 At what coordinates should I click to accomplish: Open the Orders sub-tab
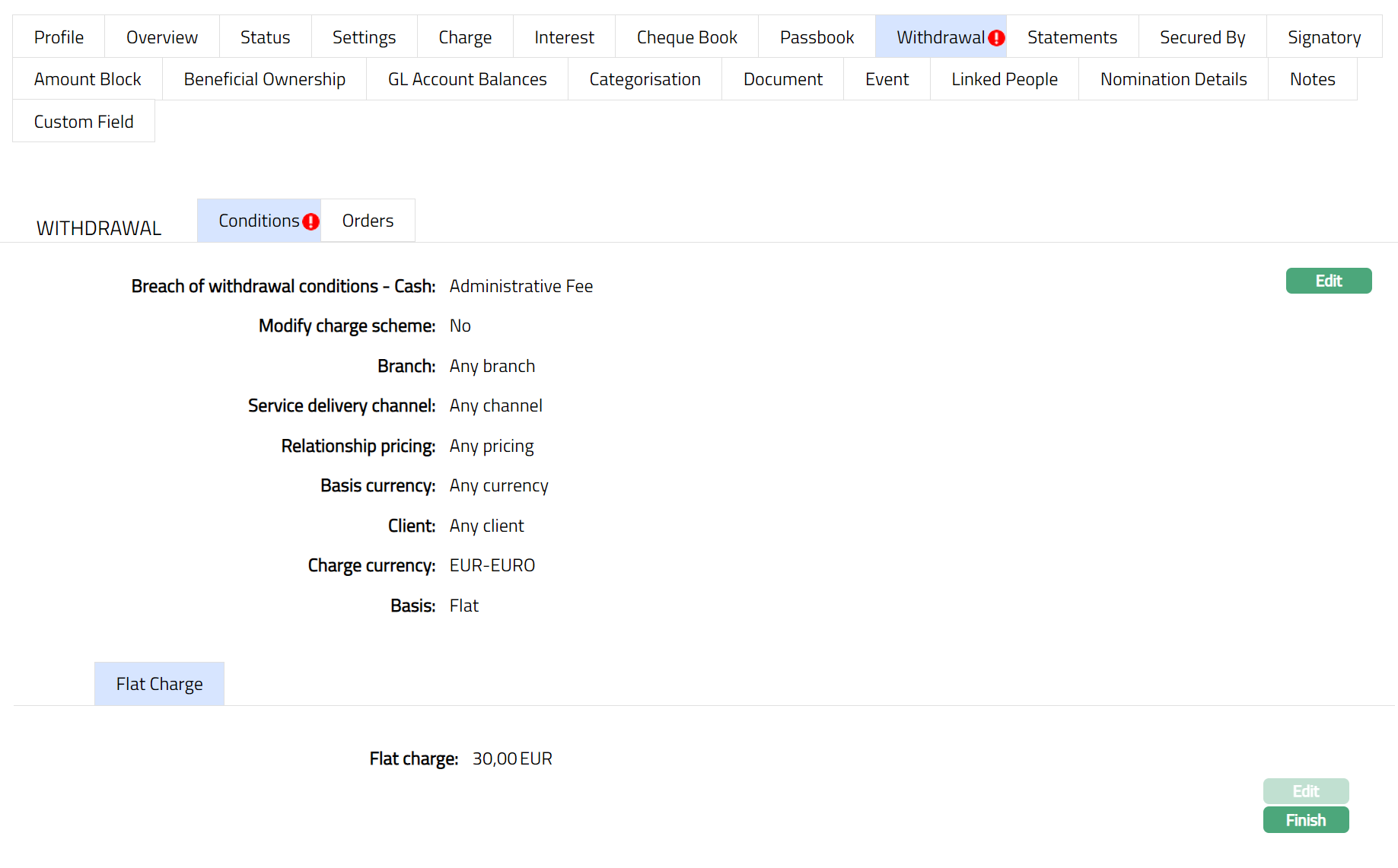368,221
